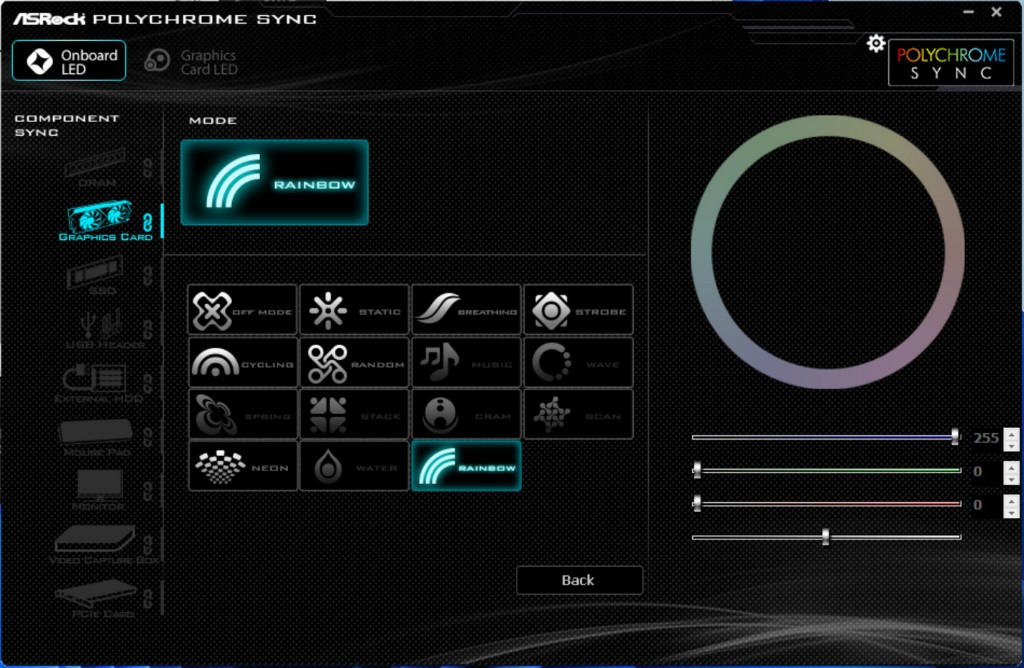Choose the Rainbow mode in grid
The image size is (1024, 668).
(x=466, y=466)
